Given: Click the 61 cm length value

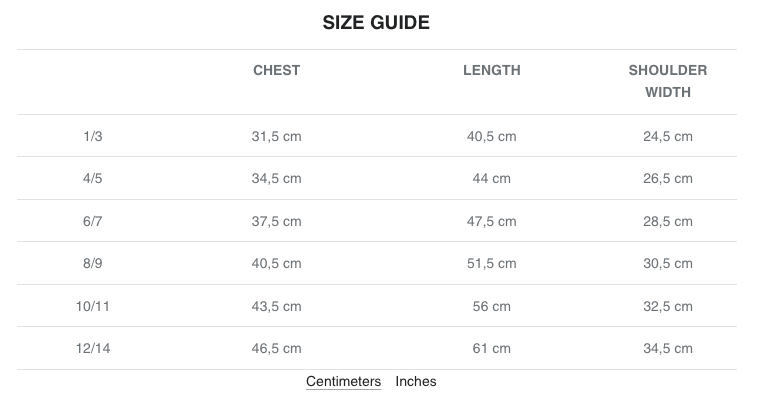Looking at the screenshot, I should [491, 348].
